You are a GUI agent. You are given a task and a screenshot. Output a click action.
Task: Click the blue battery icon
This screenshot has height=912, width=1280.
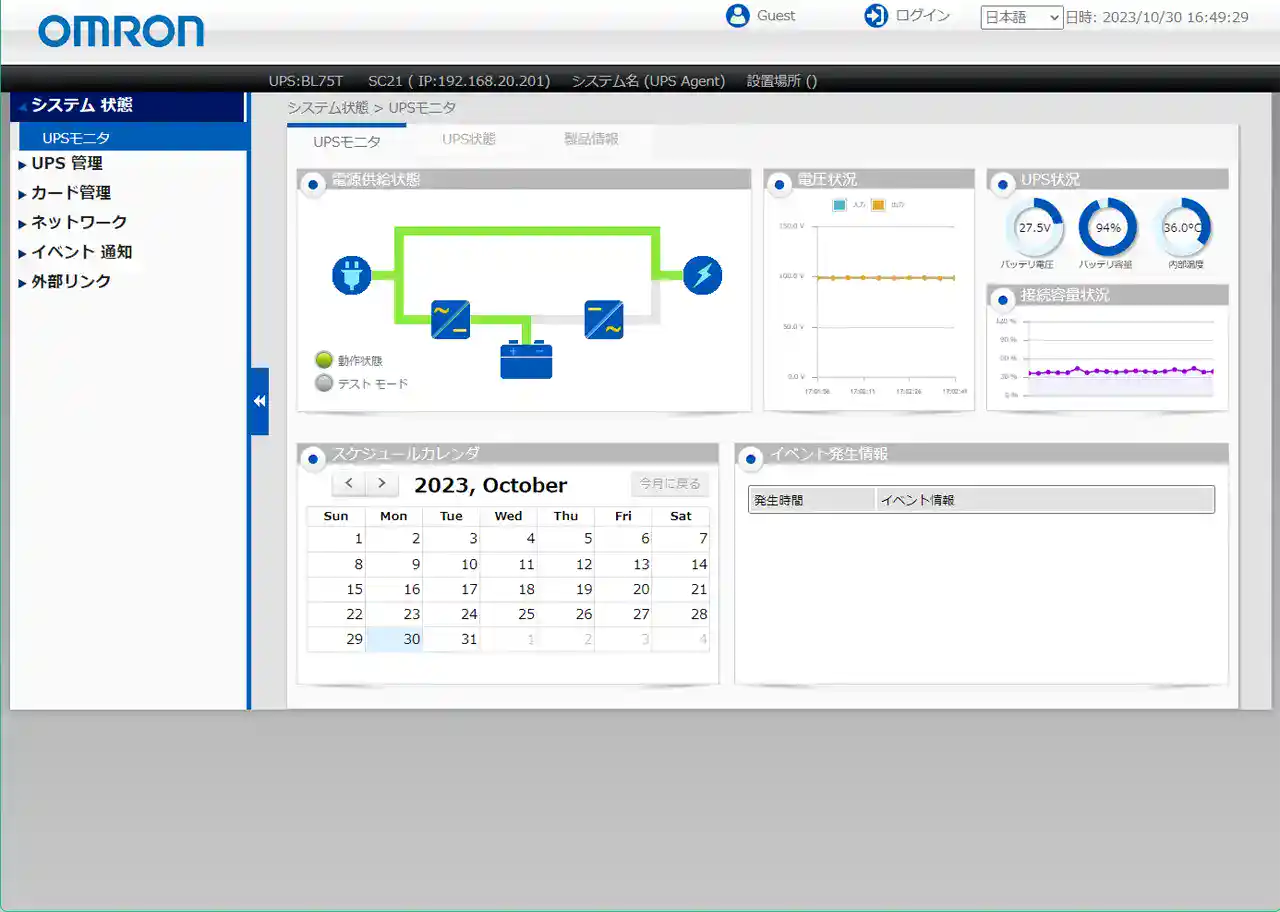click(526, 360)
